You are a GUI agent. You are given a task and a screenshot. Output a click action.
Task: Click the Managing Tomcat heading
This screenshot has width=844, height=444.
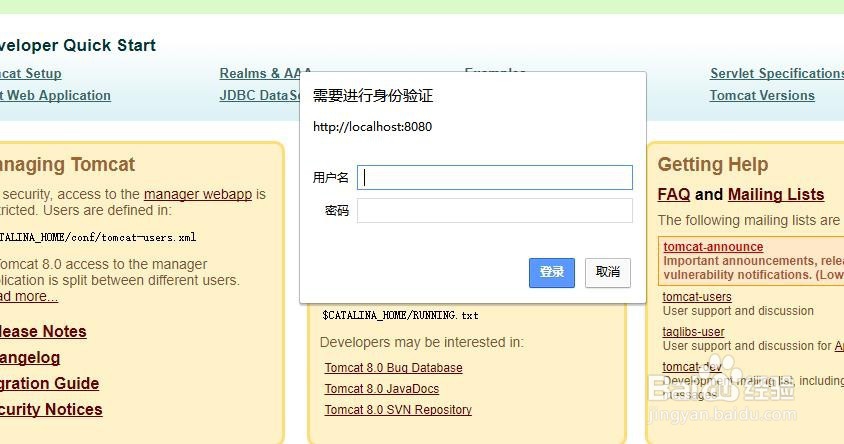(67, 165)
